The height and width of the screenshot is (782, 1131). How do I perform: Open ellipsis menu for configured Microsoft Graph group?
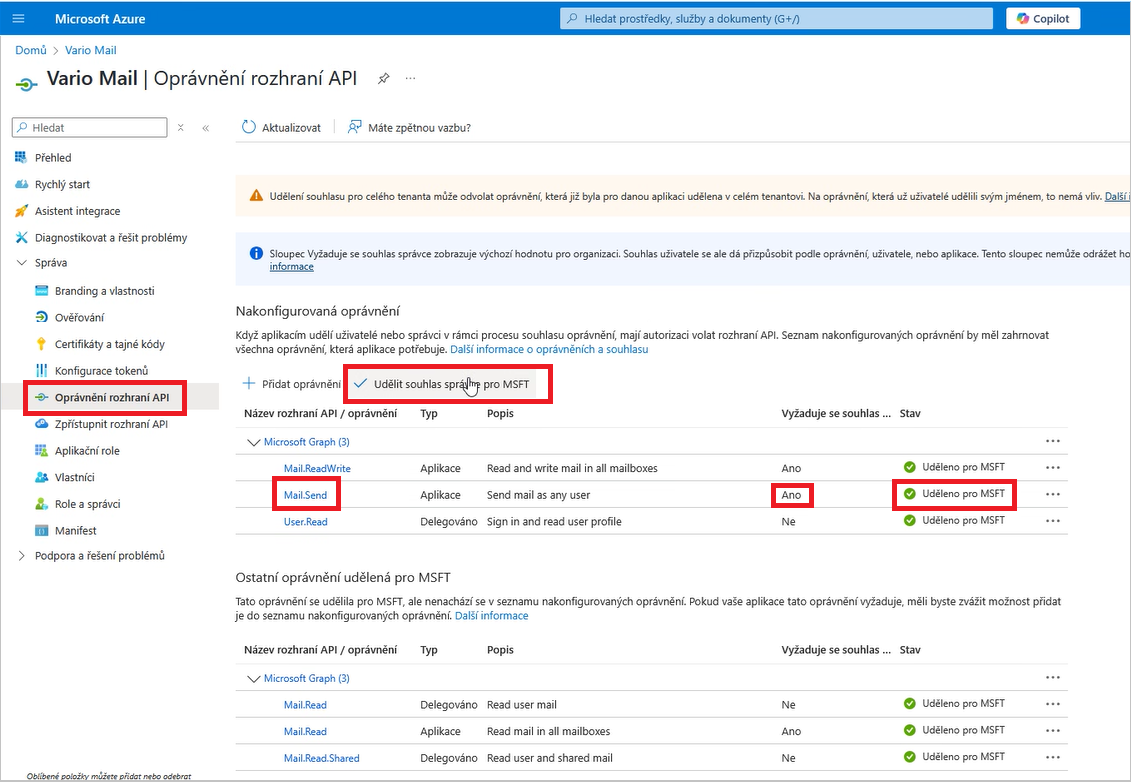pos(1052,441)
